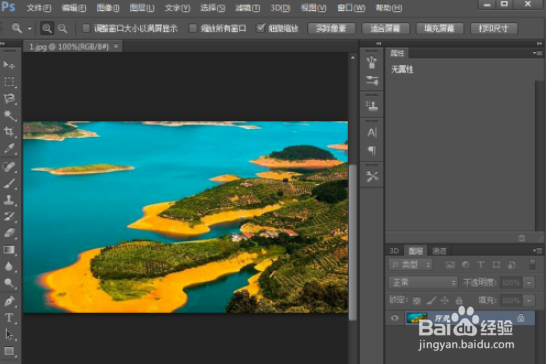This screenshot has height=364, width=546.
Task: Open the collapsed Tool Presets panel icon
Action: click(372, 176)
